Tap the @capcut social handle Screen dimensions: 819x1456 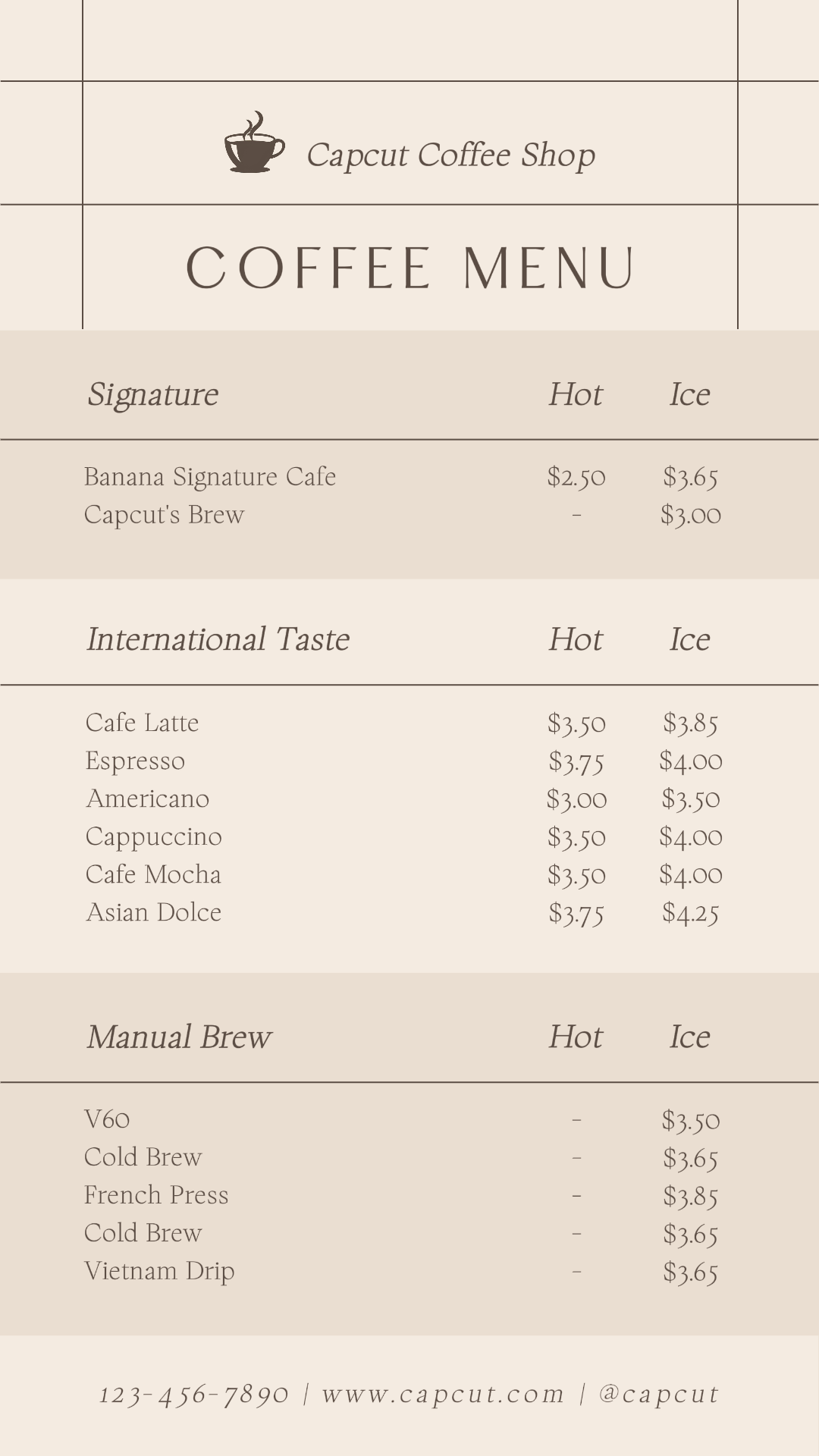(x=658, y=1394)
